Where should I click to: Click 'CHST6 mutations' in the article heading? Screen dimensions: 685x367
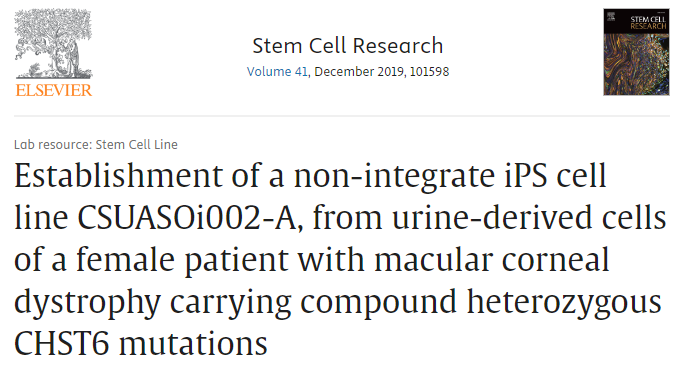click(x=141, y=344)
